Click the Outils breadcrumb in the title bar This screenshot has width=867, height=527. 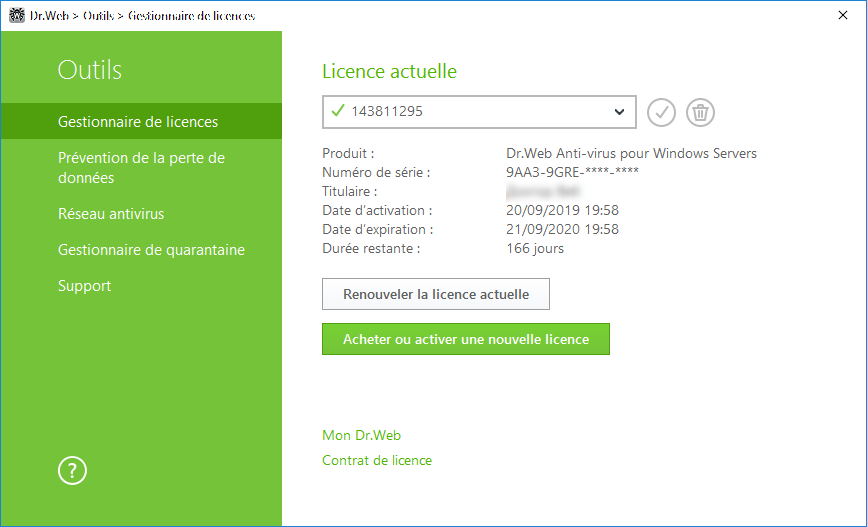tap(98, 15)
